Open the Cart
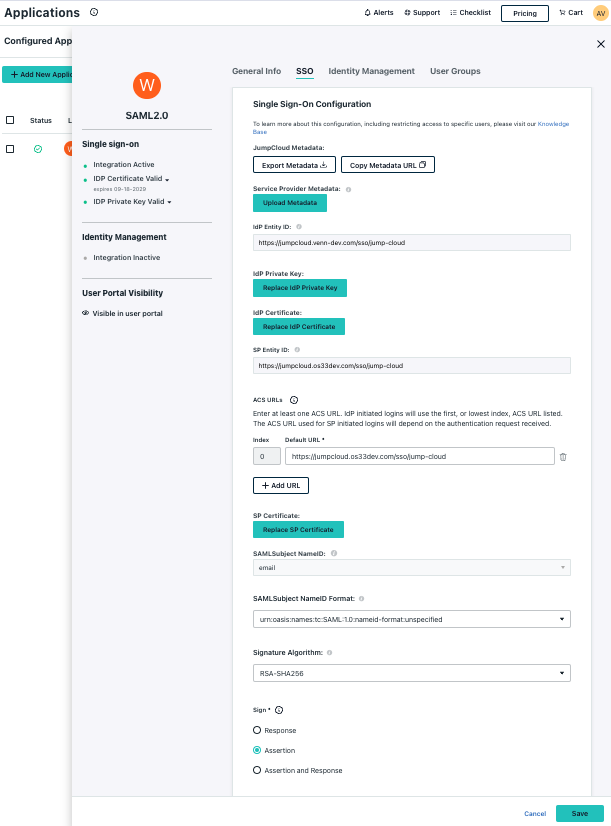The image size is (611, 826). coord(571,13)
